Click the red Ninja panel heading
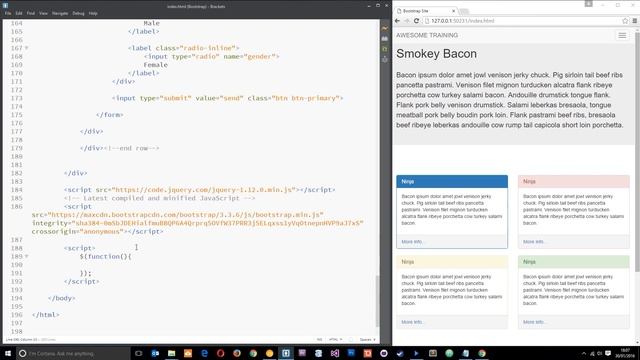The image size is (640, 360). 573,182
